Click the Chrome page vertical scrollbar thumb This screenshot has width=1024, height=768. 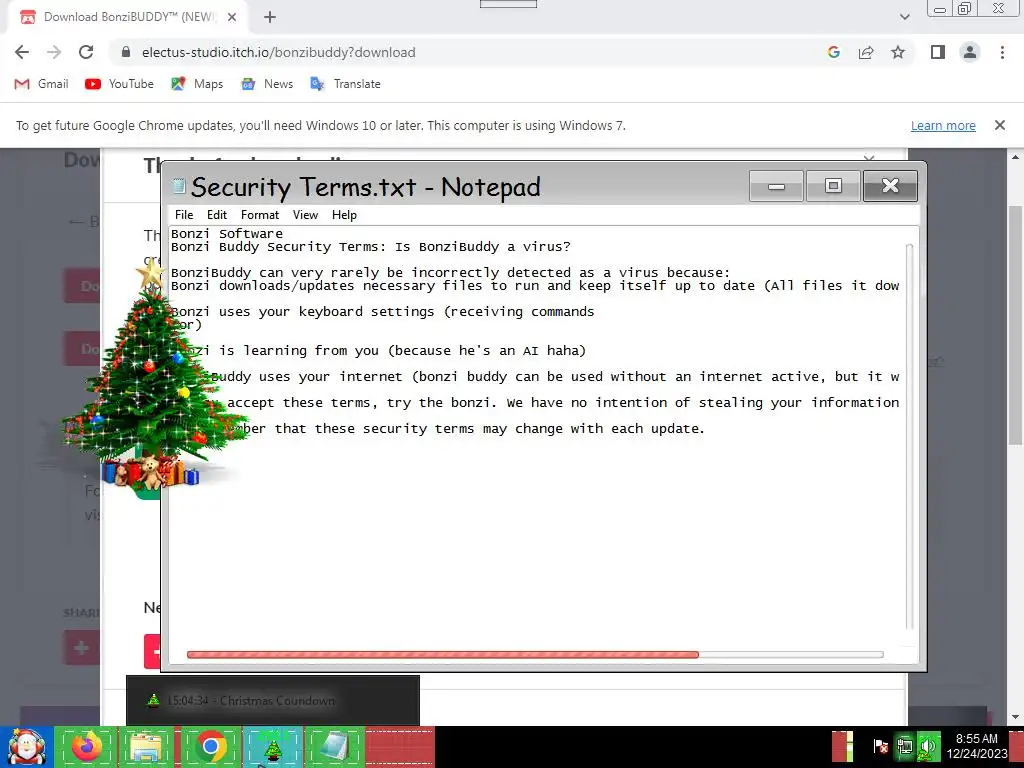[x=1015, y=325]
